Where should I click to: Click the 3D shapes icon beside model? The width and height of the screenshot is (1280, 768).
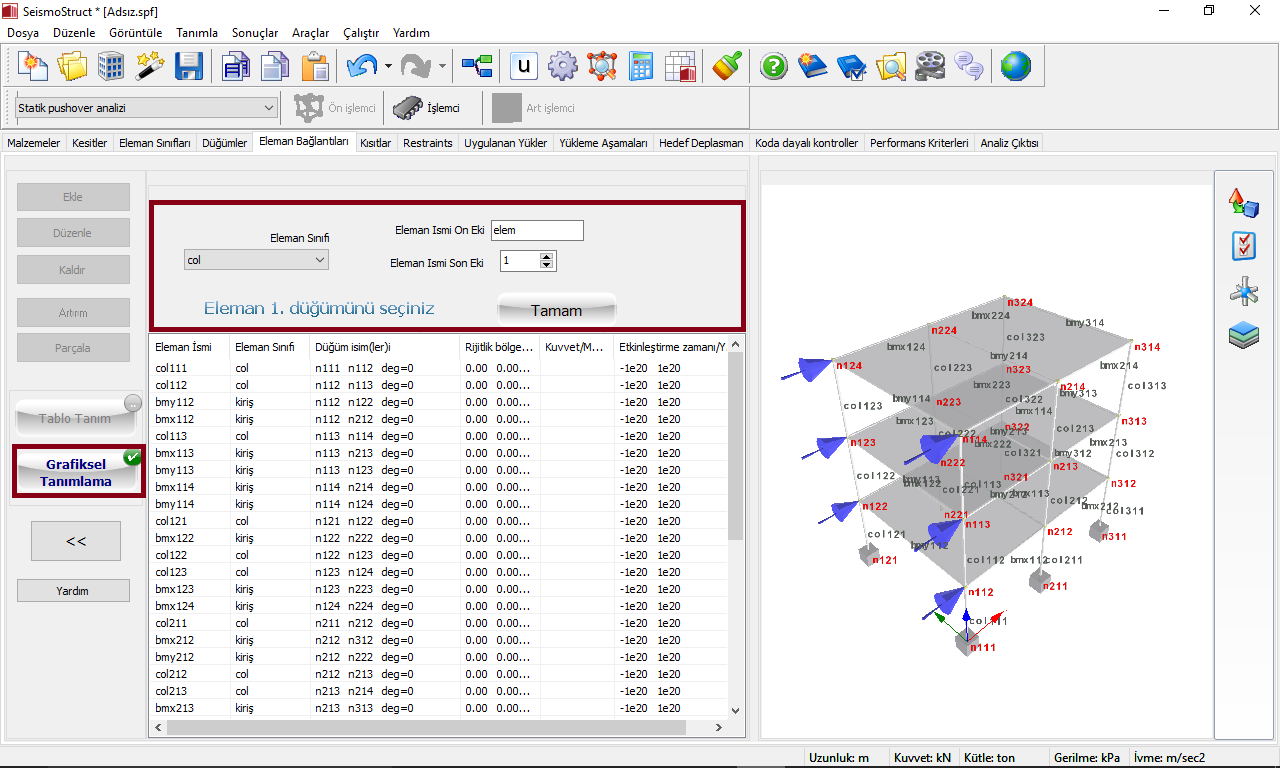[1244, 203]
